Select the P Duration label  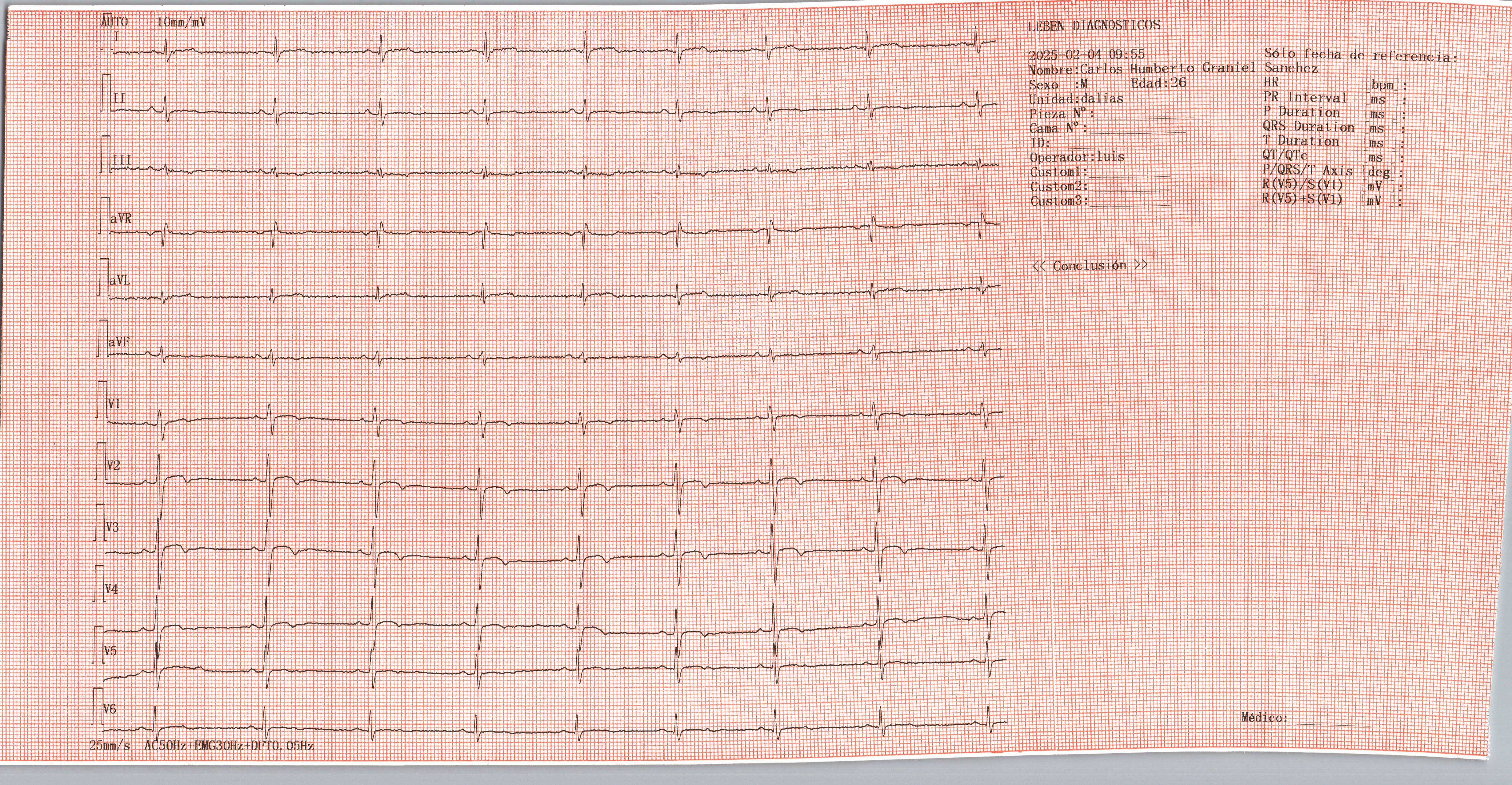(1301, 112)
